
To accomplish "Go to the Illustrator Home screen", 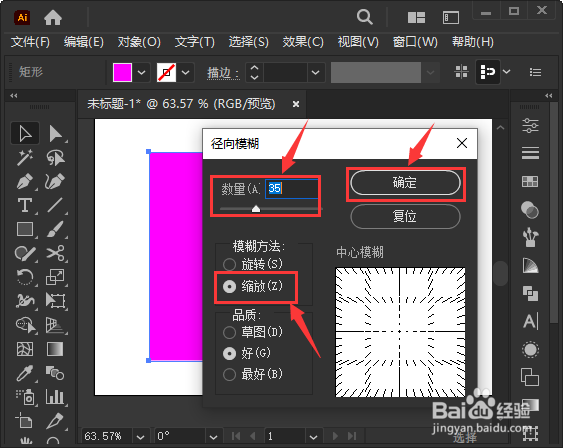I will point(53,17).
